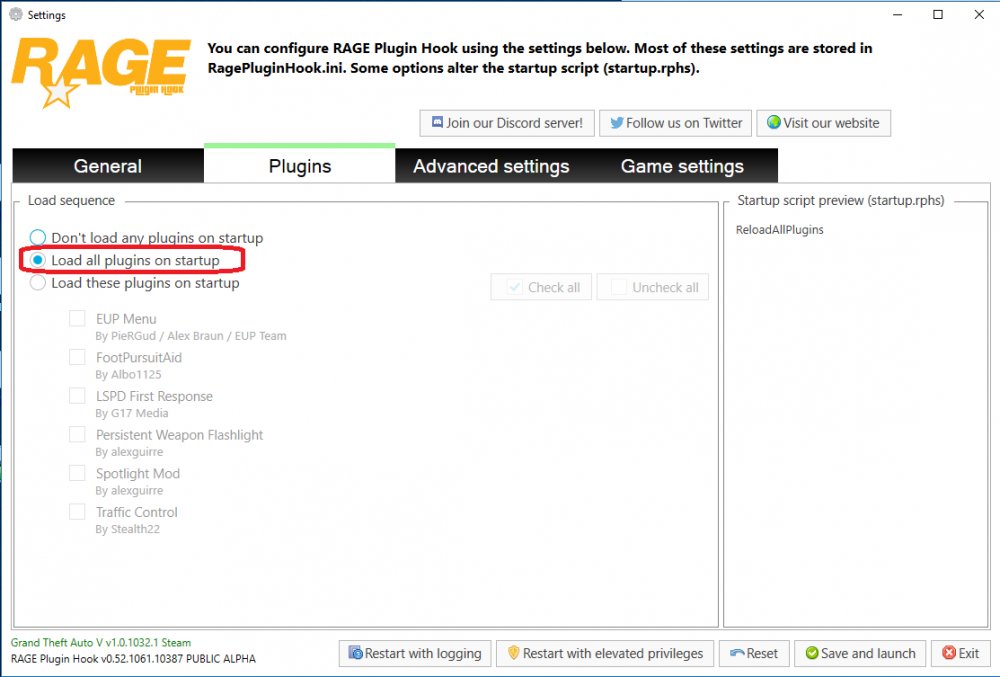Click the Settings gear icon in title bar
Viewport: 1000px width, 677px height.
16,14
